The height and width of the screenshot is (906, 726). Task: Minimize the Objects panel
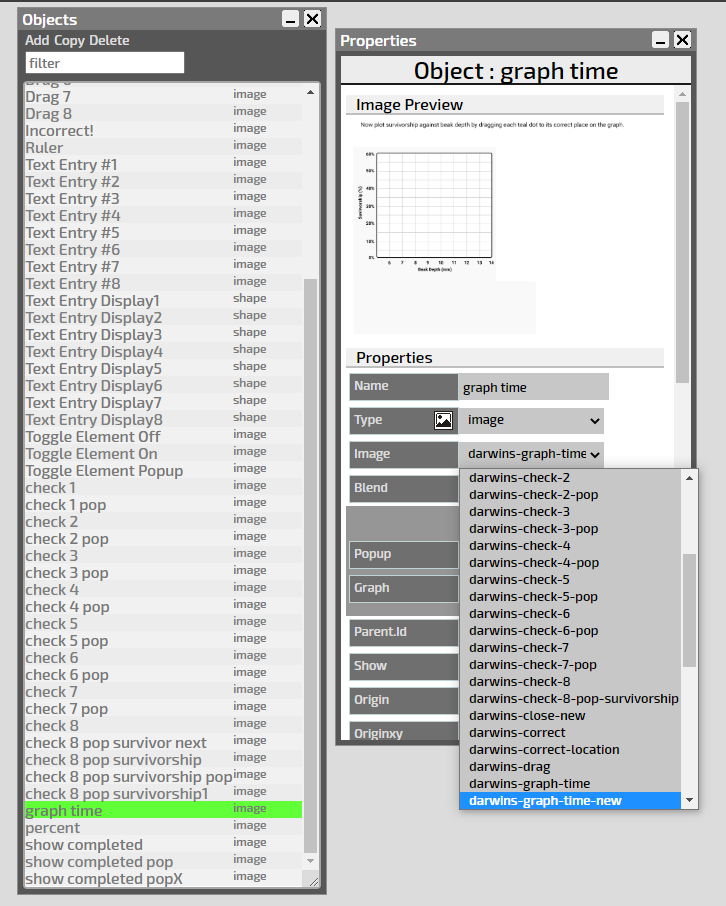[x=291, y=19]
